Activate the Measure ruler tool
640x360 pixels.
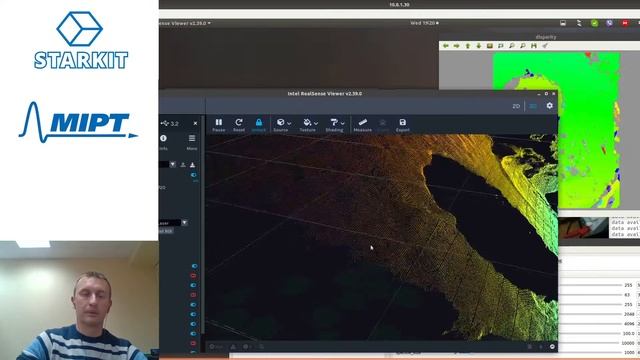click(x=362, y=124)
